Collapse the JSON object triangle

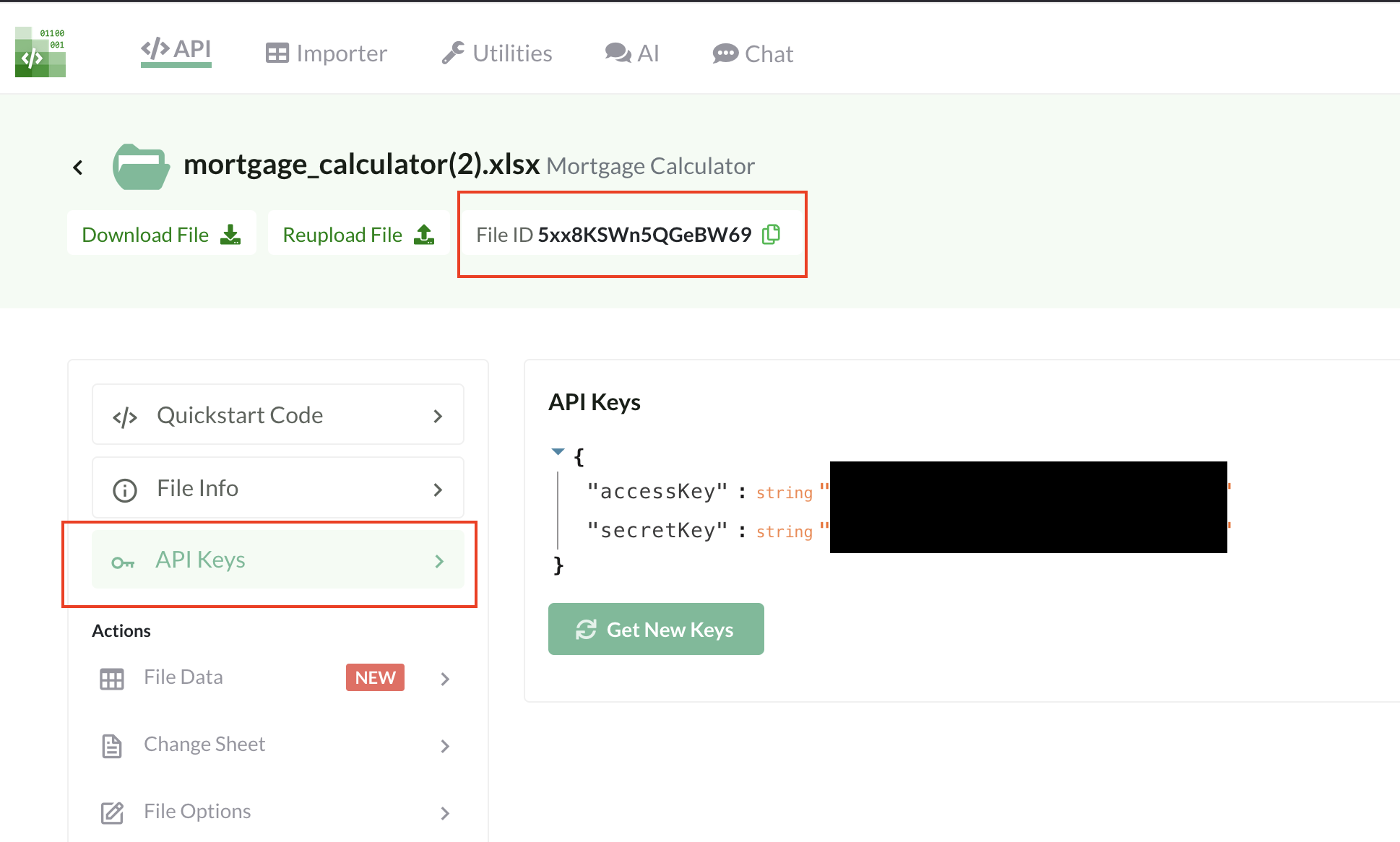pyautogui.click(x=558, y=451)
